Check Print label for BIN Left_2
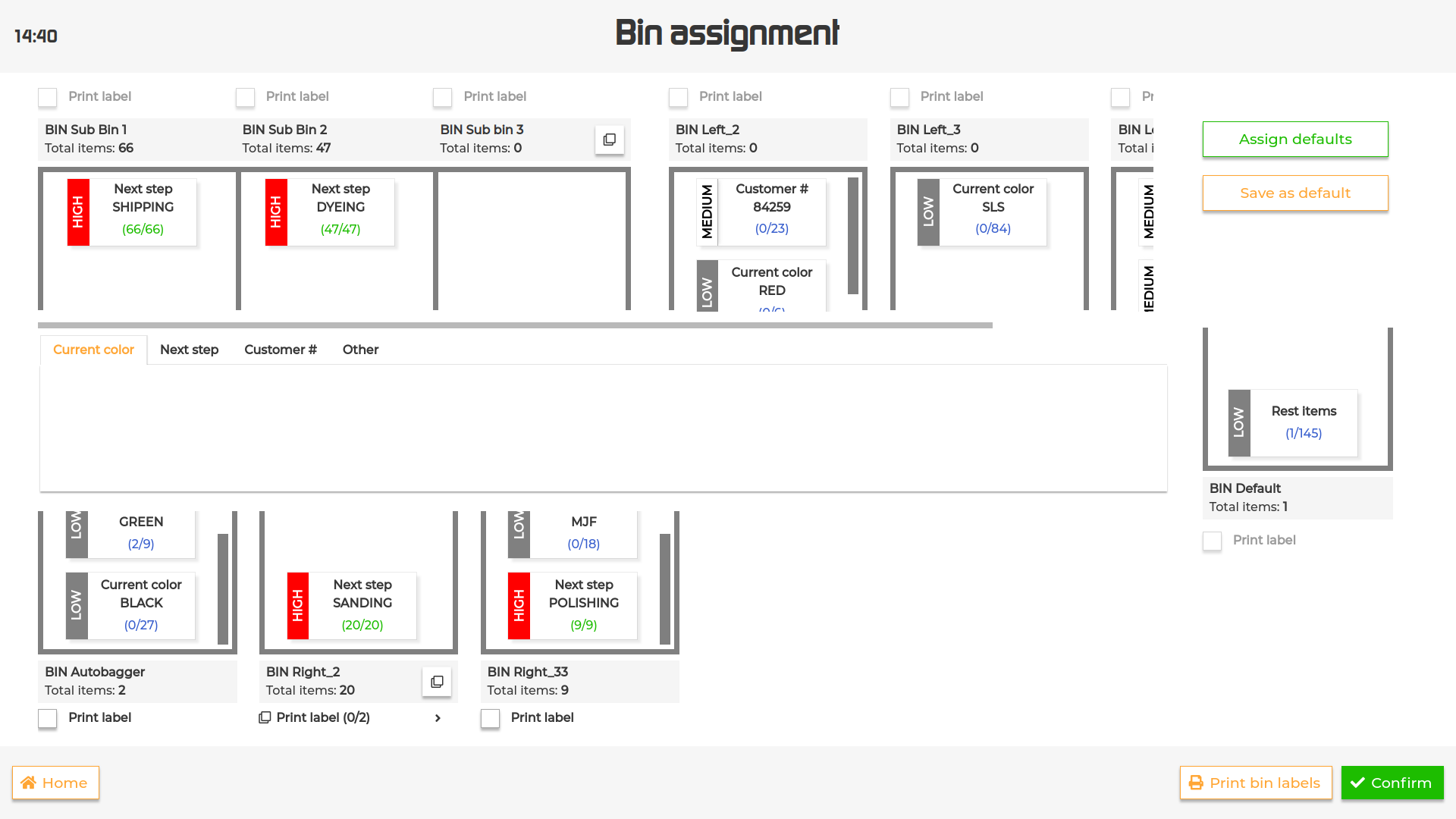The image size is (1456, 819). pos(678,97)
